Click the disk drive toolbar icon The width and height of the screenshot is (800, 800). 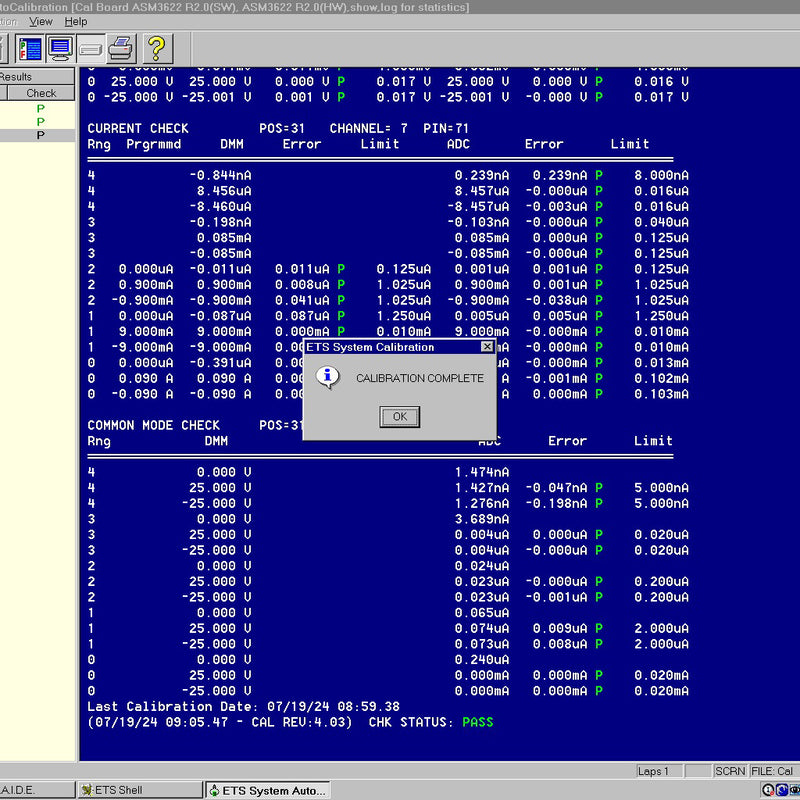click(89, 48)
